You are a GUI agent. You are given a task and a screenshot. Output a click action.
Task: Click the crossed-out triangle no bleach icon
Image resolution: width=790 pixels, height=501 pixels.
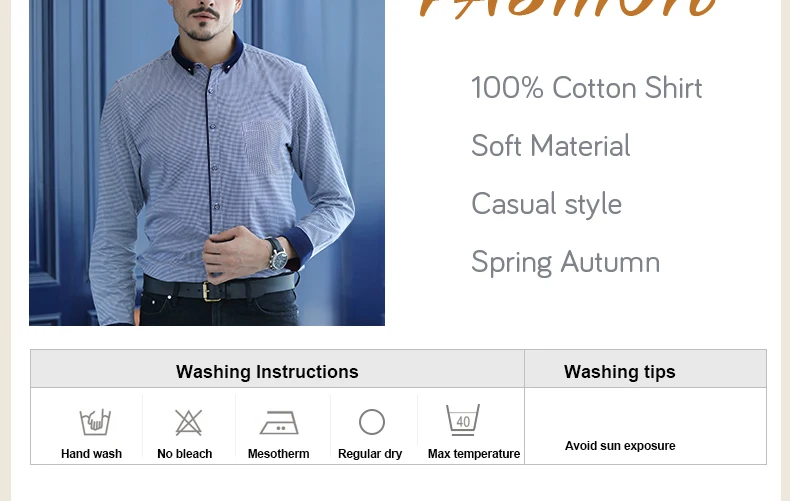tap(188, 422)
